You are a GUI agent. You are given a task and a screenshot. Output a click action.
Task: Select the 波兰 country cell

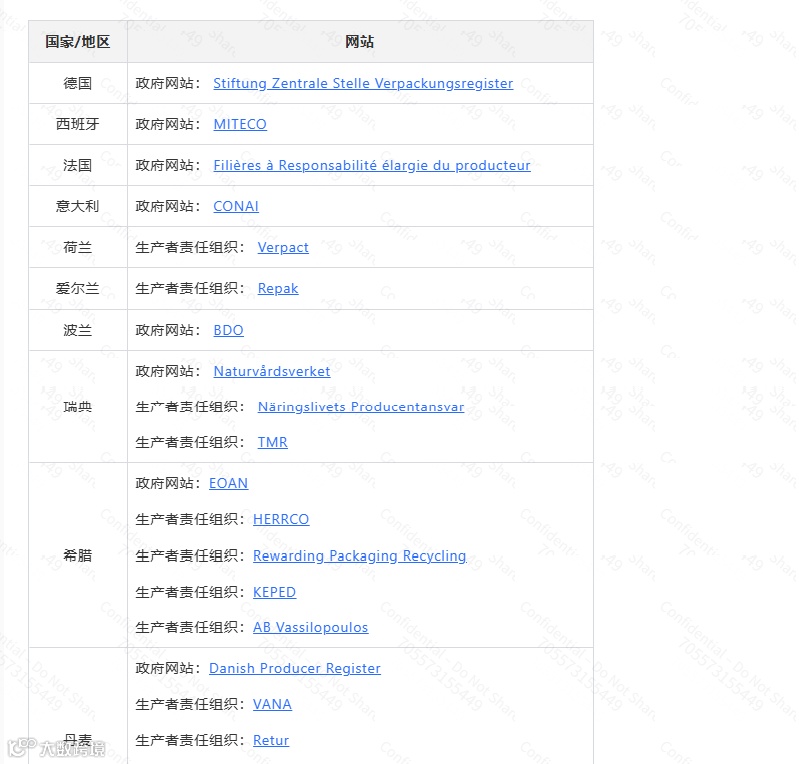(x=77, y=330)
